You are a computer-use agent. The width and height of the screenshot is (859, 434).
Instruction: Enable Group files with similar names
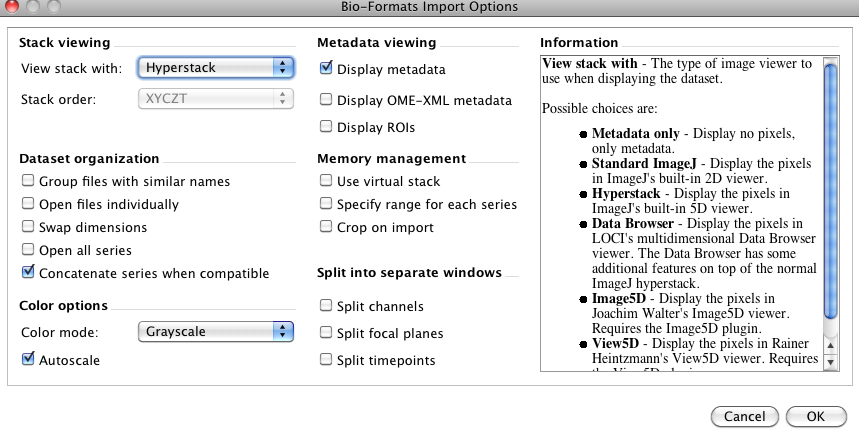(28, 181)
